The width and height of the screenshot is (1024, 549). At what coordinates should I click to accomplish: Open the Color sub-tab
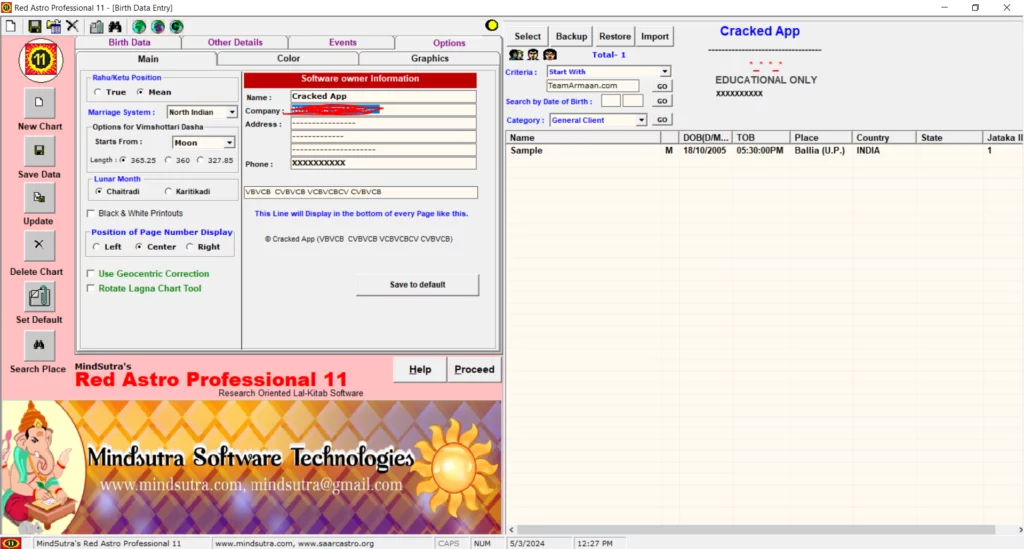click(288, 59)
